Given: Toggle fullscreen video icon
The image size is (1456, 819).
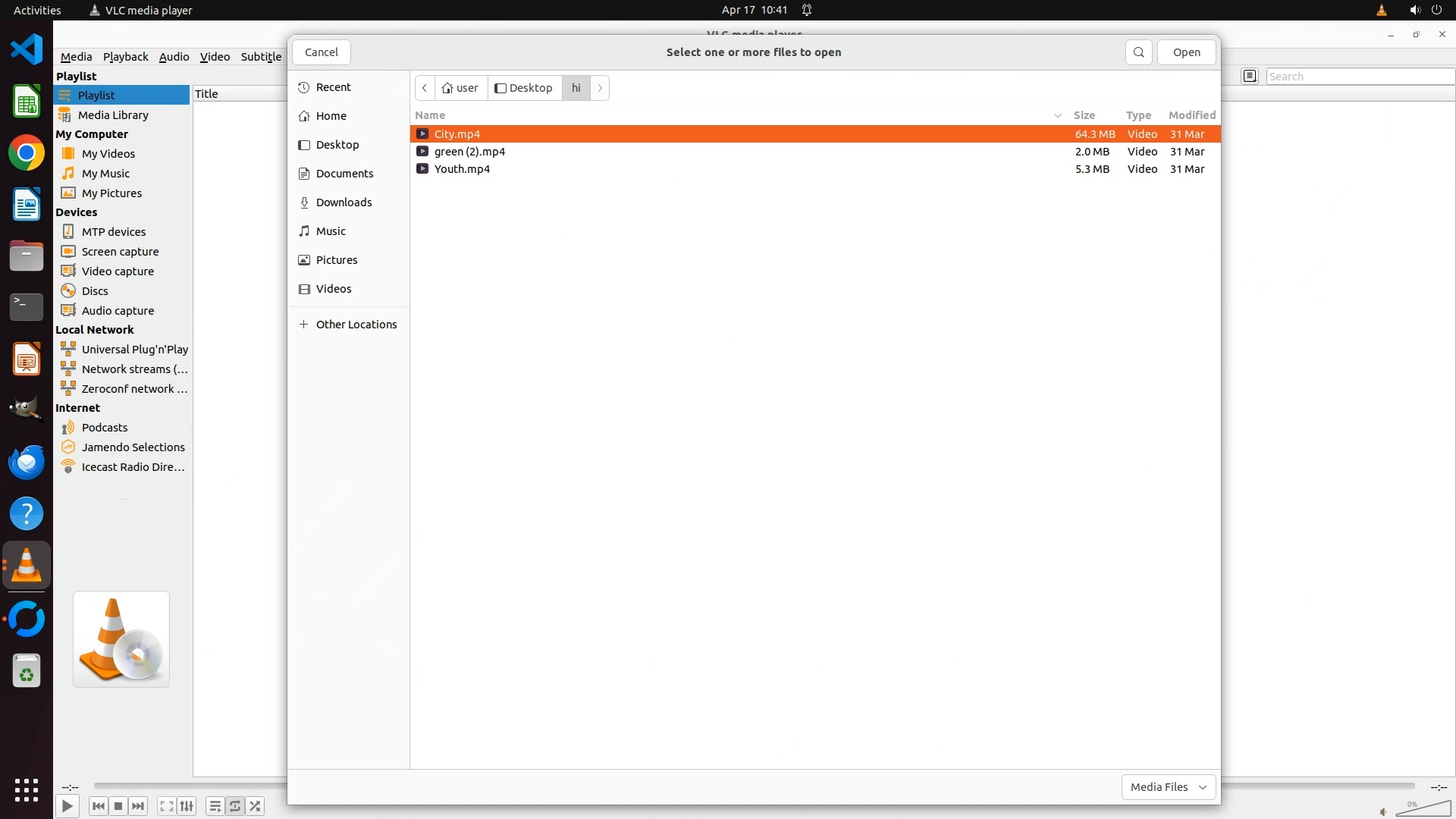Looking at the screenshot, I should pyautogui.click(x=166, y=806).
